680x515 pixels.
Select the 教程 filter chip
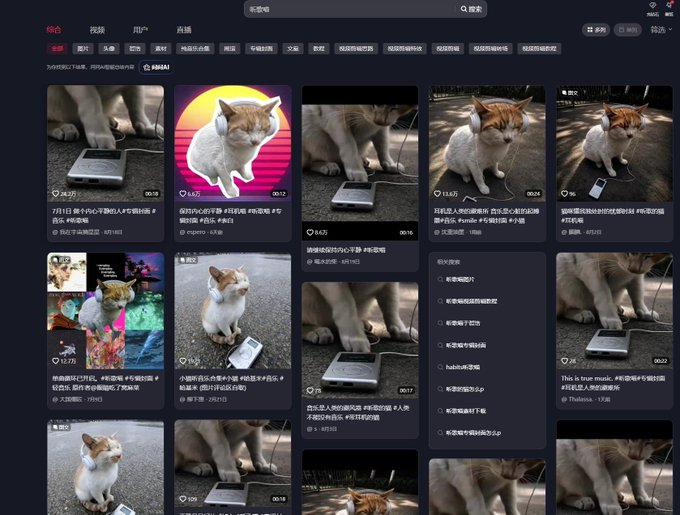[319, 49]
